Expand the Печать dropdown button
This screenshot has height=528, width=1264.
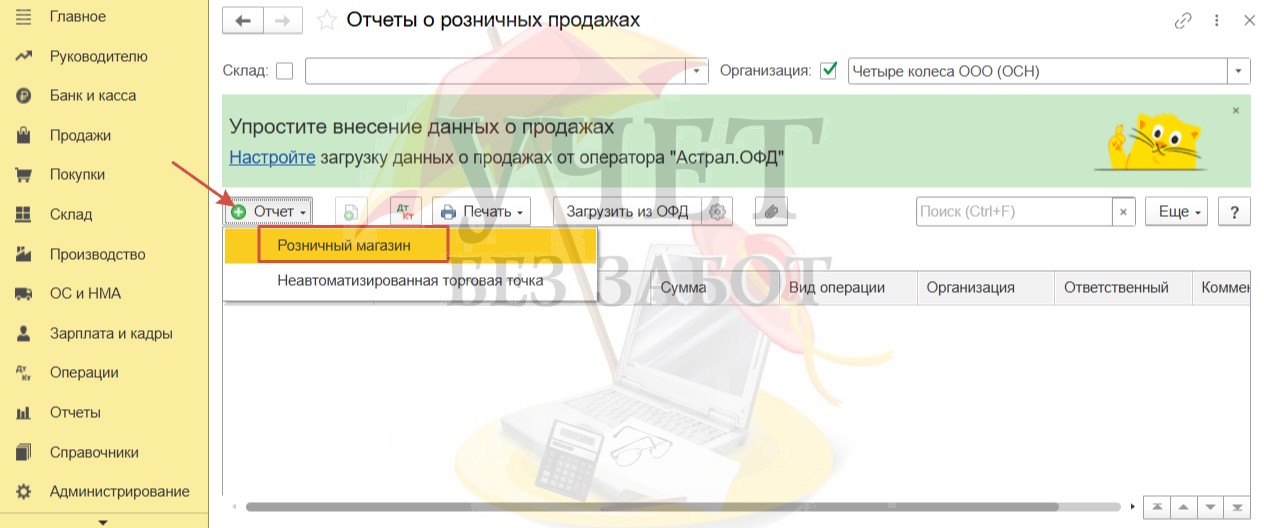(x=482, y=212)
